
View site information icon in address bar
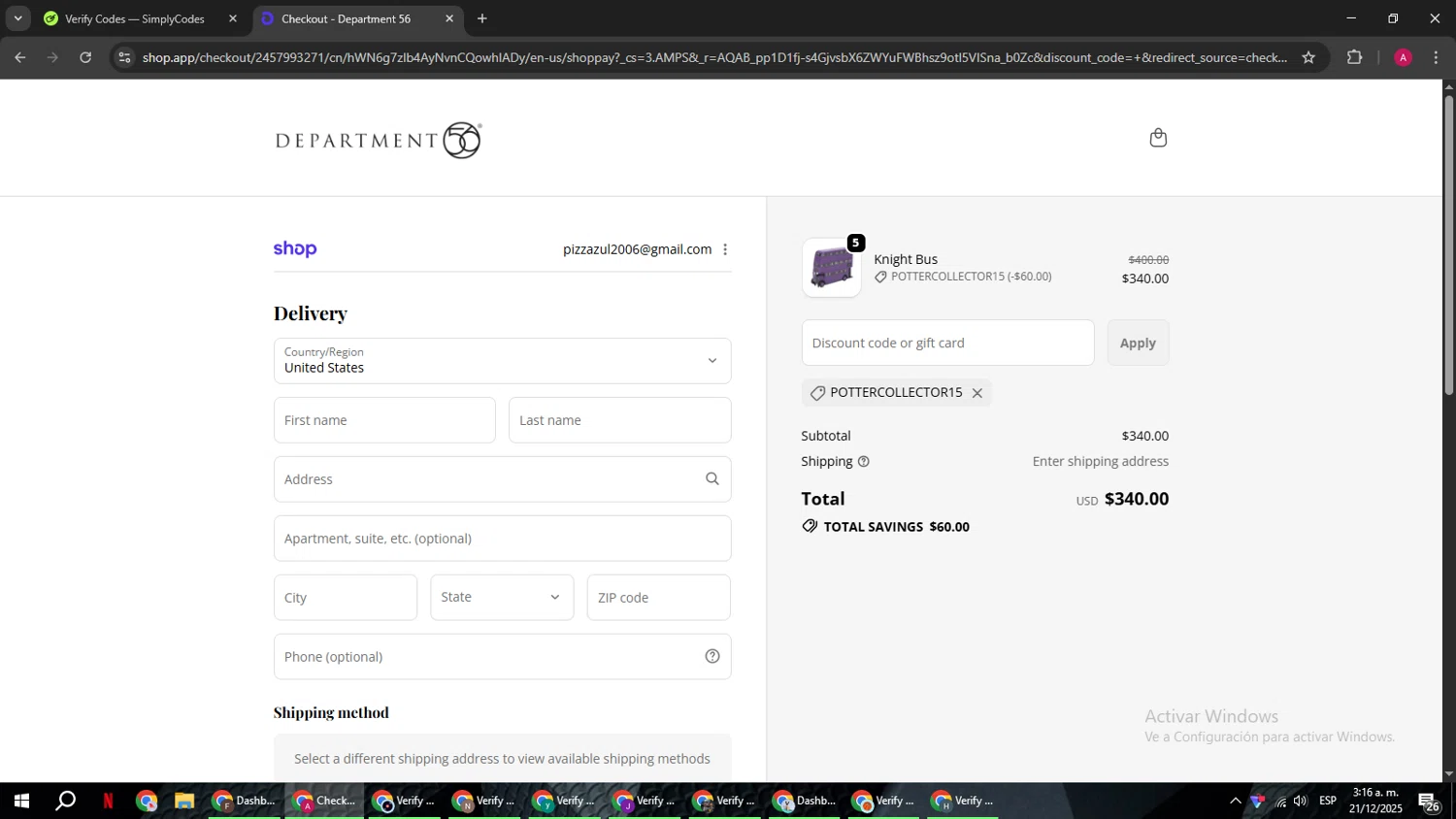coord(123,57)
